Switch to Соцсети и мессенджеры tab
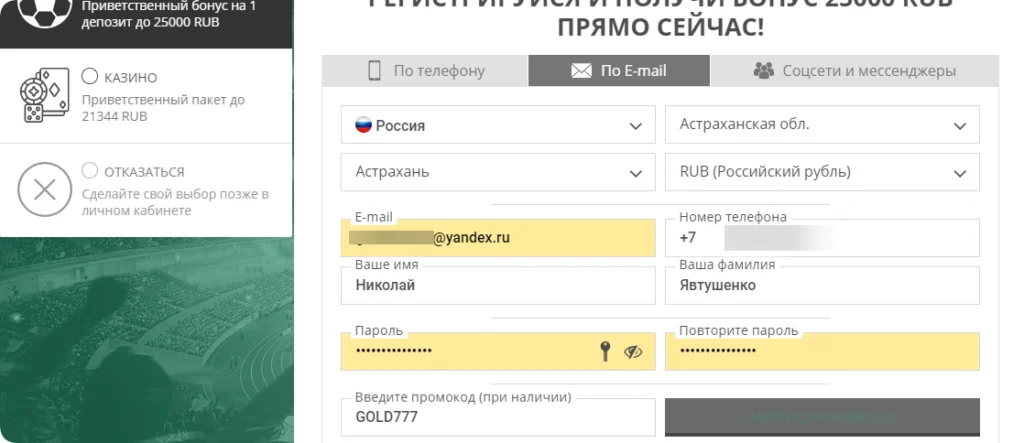The image size is (1024, 443). 854,71
